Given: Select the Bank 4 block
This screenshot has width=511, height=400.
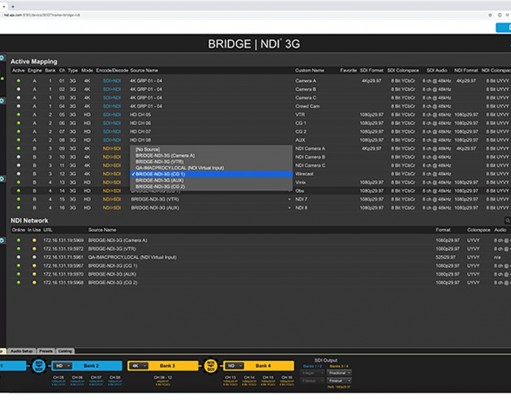Looking at the screenshot, I should click(258, 366).
